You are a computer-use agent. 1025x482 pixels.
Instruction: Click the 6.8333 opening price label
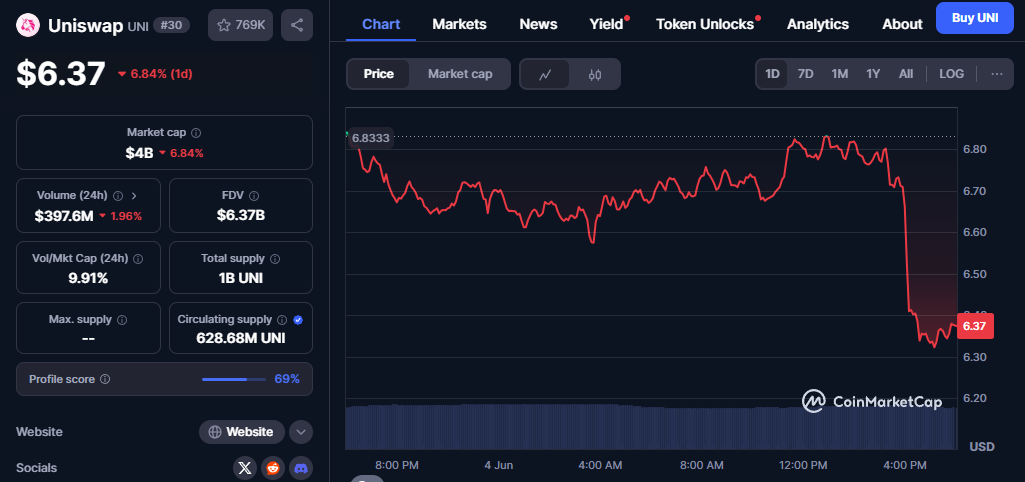point(371,138)
